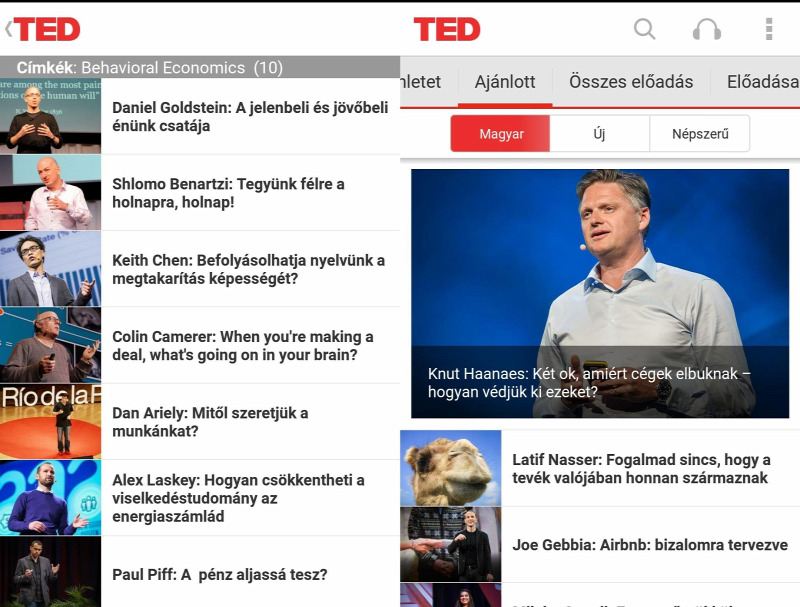The image size is (800, 607).
Task: Open the headphones audio icon
Action: click(x=707, y=29)
